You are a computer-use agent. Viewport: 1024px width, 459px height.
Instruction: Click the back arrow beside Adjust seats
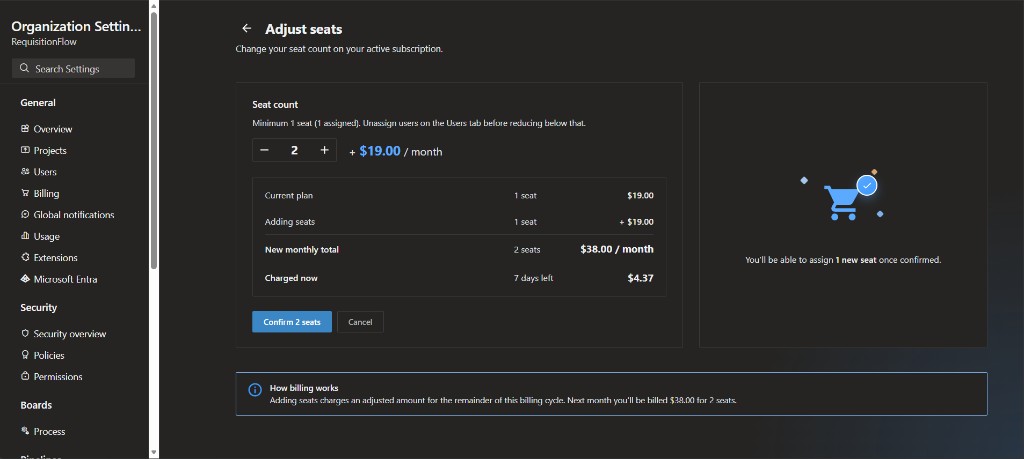[246, 29]
